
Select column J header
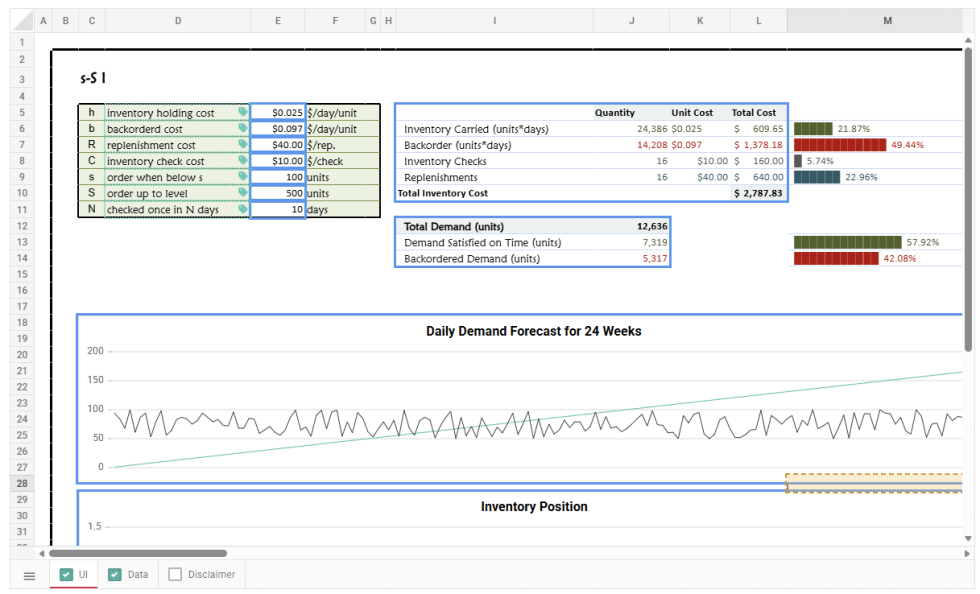pyautogui.click(x=631, y=21)
